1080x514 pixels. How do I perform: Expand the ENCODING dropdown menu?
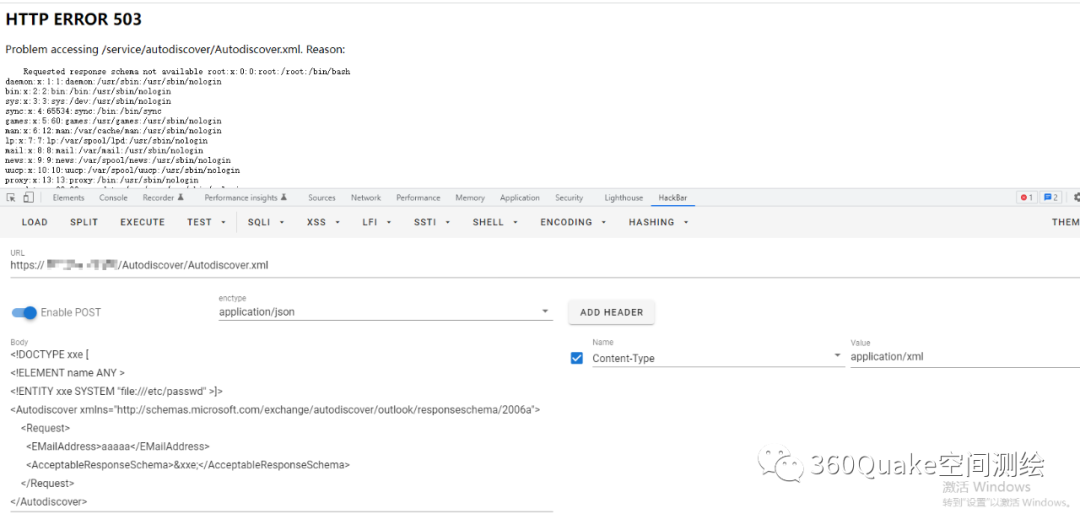[573, 222]
